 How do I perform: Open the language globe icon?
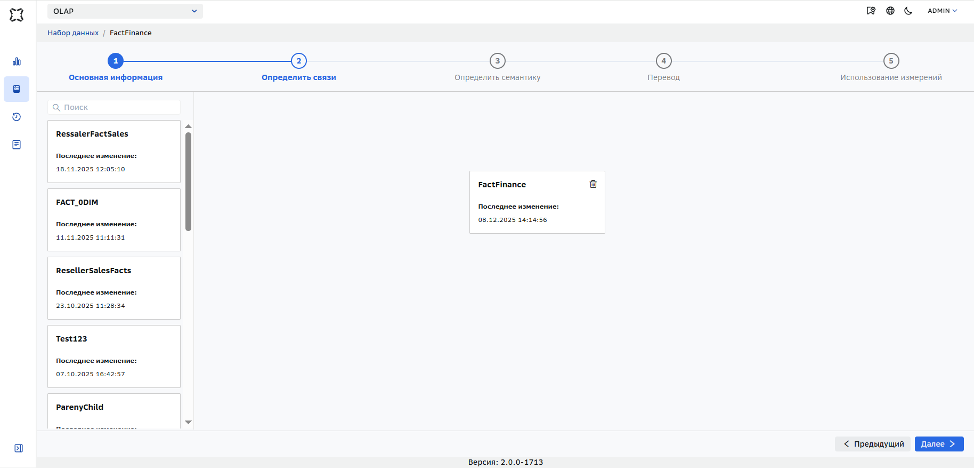tap(890, 11)
